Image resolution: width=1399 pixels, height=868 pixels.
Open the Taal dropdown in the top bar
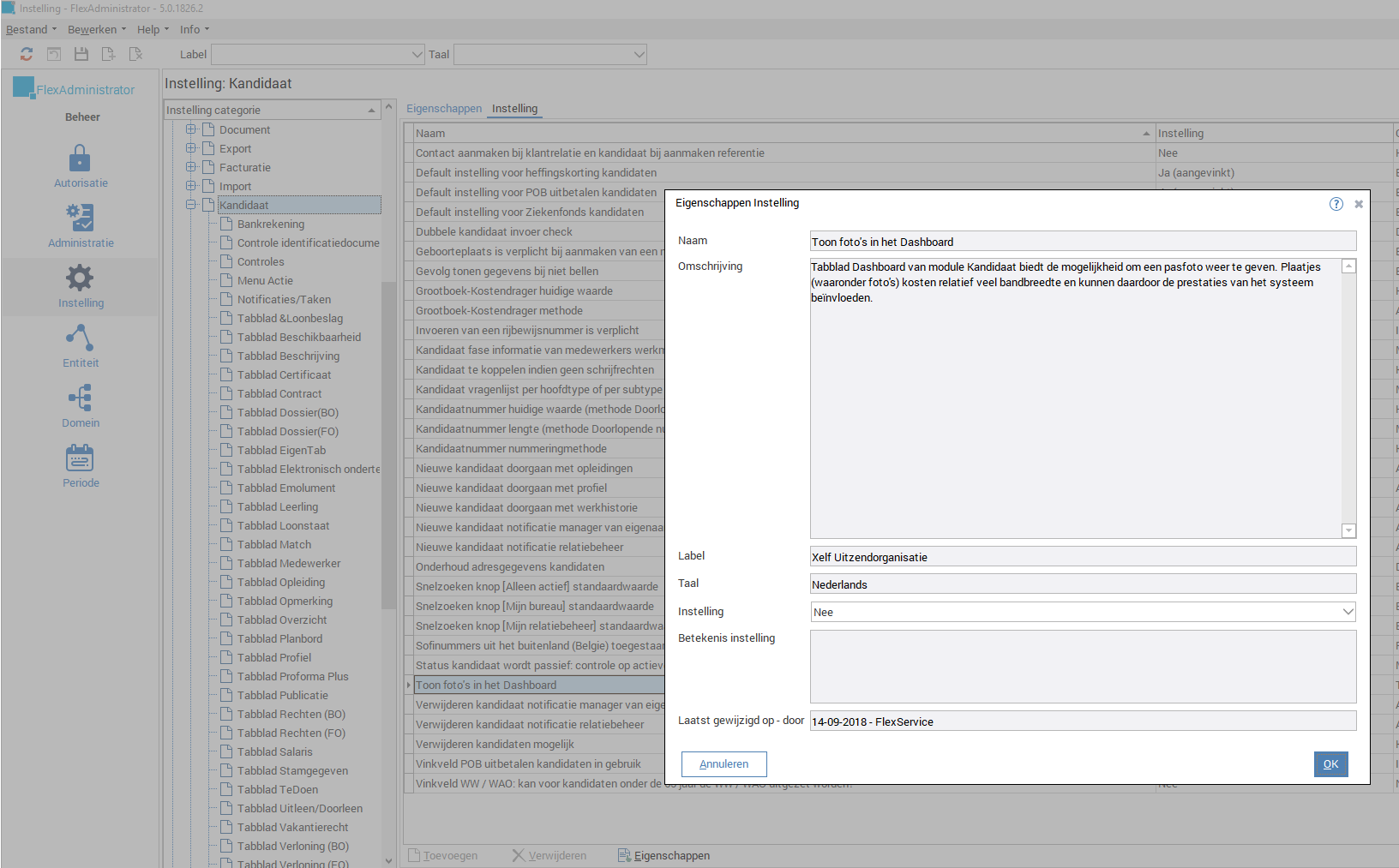pos(640,54)
